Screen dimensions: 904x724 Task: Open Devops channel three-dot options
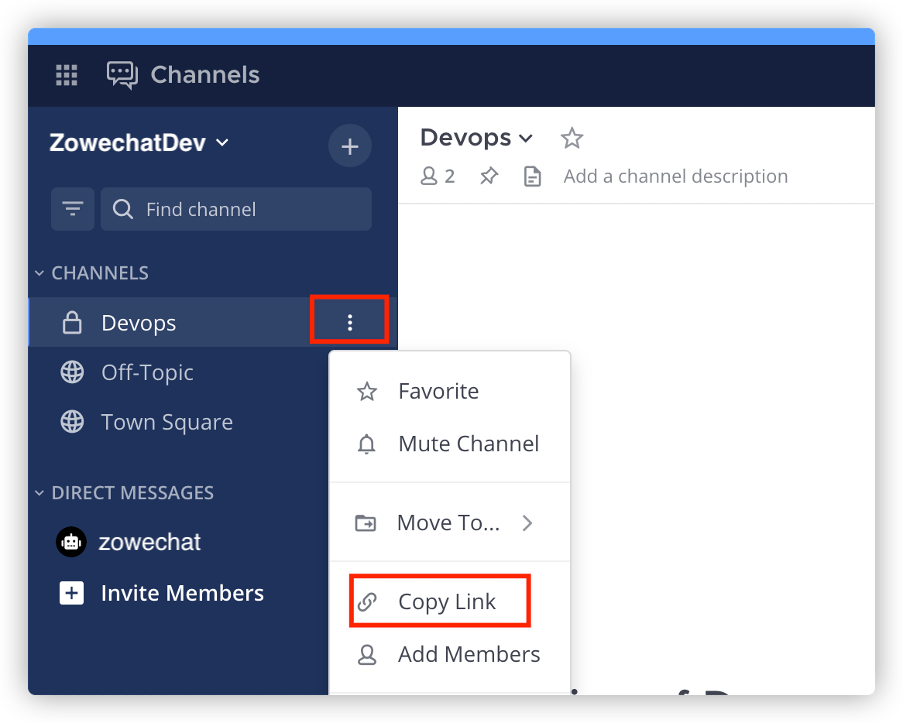pyautogui.click(x=349, y=322)
